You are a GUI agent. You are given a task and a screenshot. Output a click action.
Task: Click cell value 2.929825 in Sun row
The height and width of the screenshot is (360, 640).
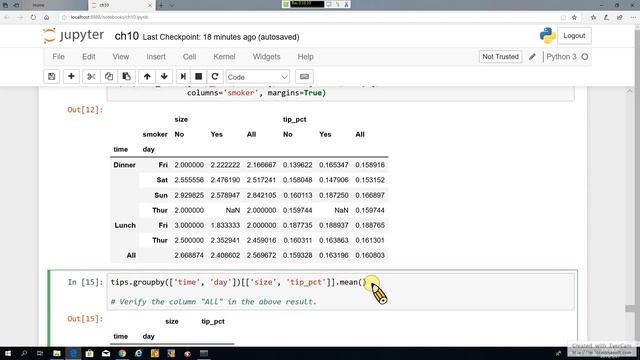pyautogui.click(x=189, y=195)
